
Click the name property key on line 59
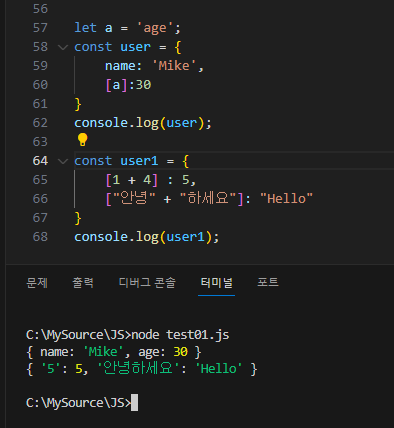click(120, 66)
